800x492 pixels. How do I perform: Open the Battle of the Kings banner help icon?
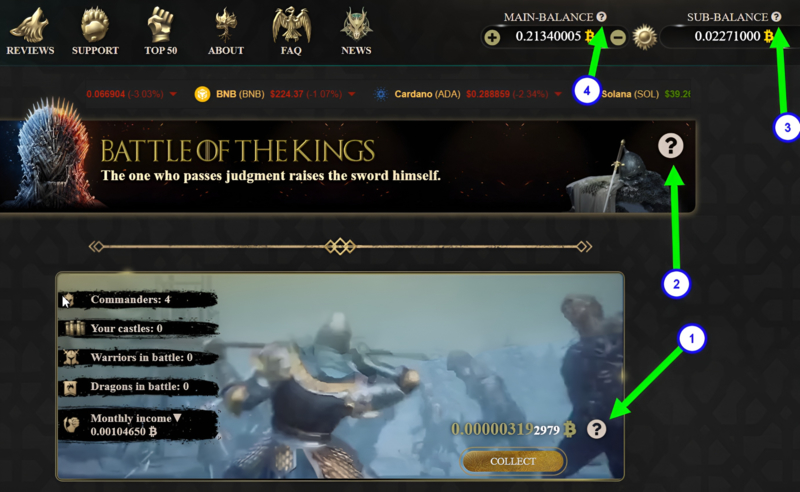(670, 146)
